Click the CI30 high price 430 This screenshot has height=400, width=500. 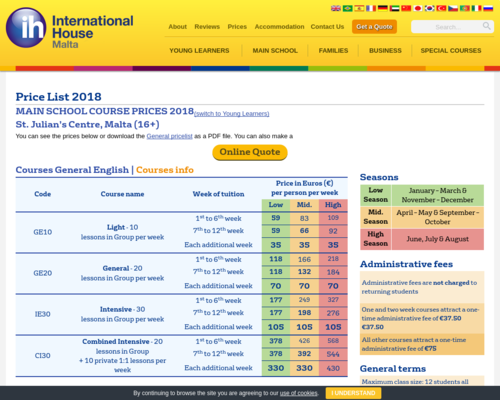(x=333, y=368)
